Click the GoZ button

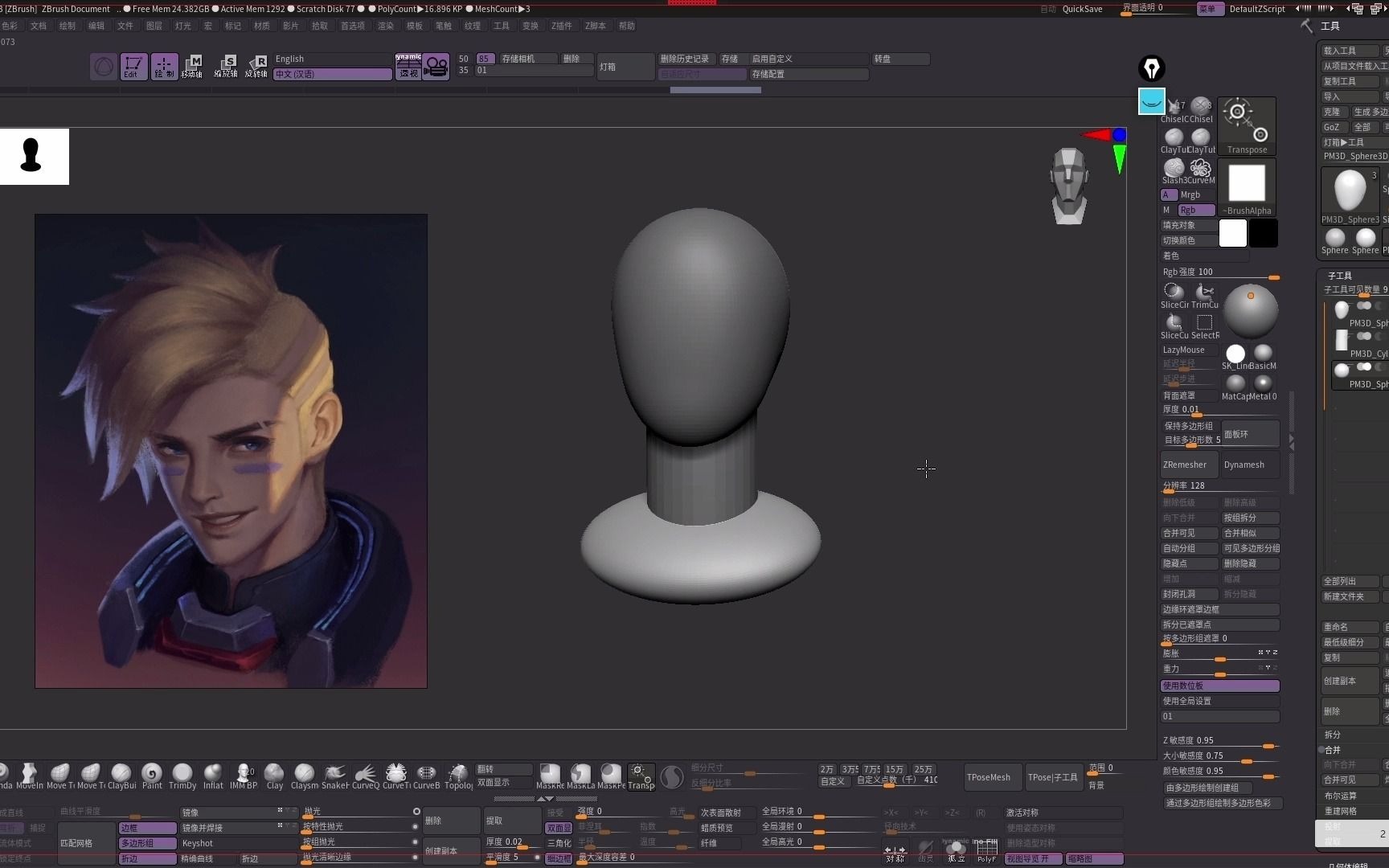coord(1334,127)
